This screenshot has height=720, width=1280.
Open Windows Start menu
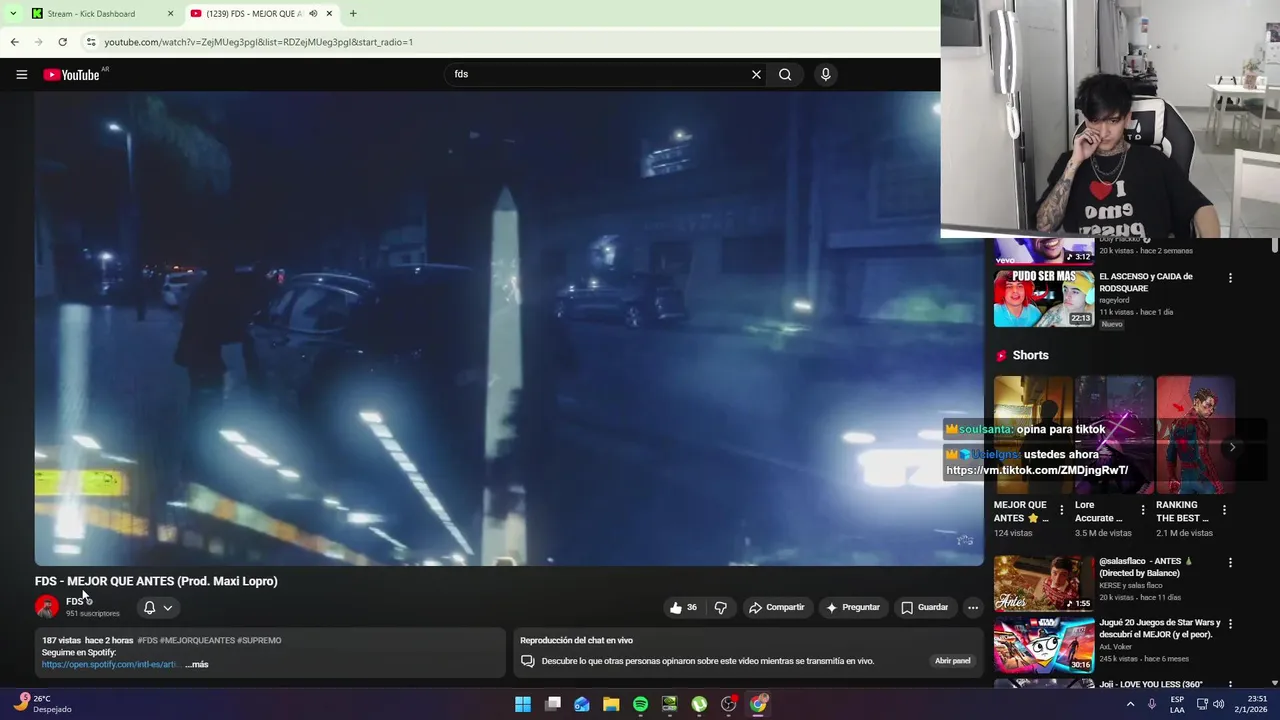click(523, 704)
